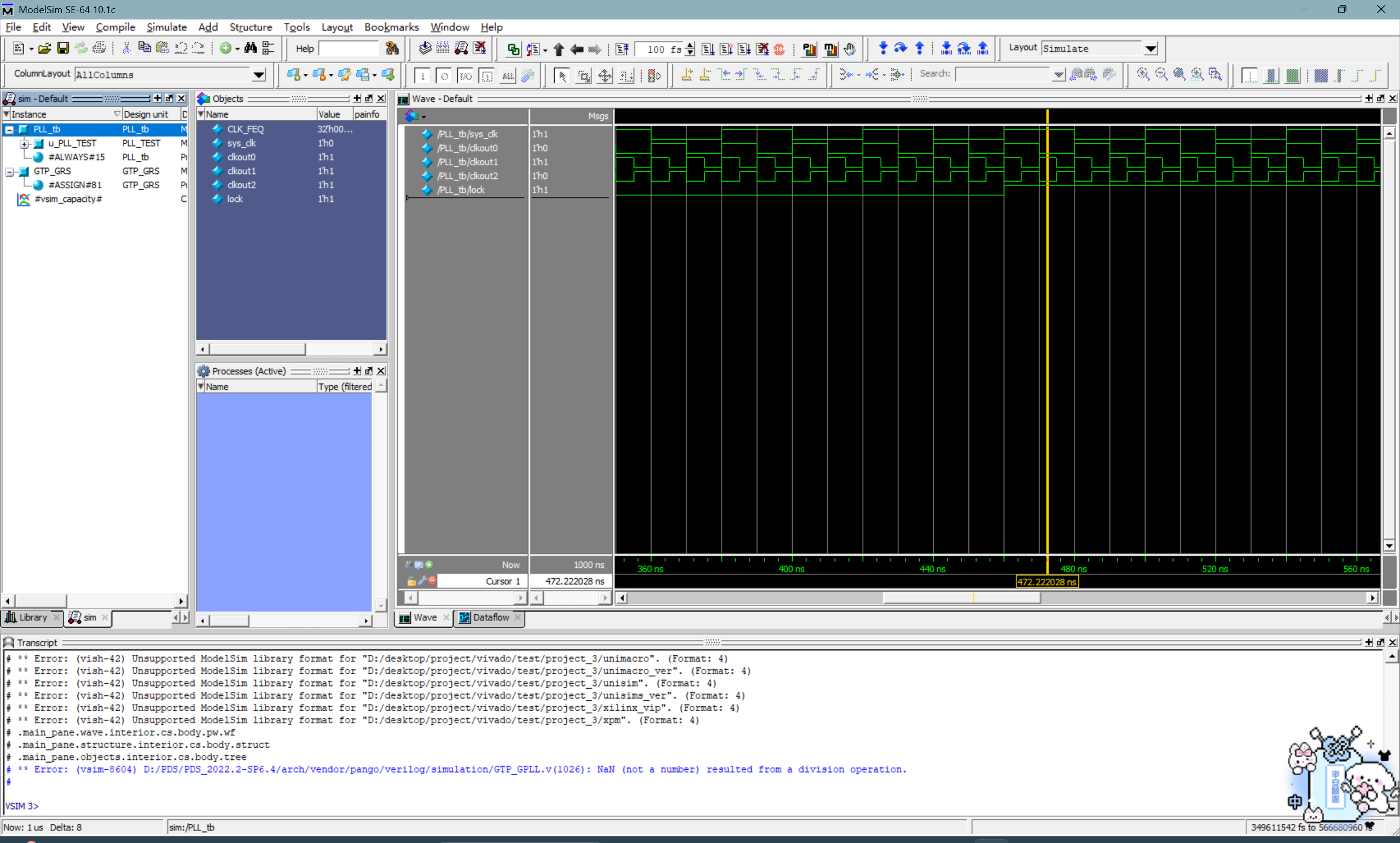This screenshot has height=843, width=1400.
Task: Click the Zoom In toolbar icon
Action: (x=1142, y=75)
